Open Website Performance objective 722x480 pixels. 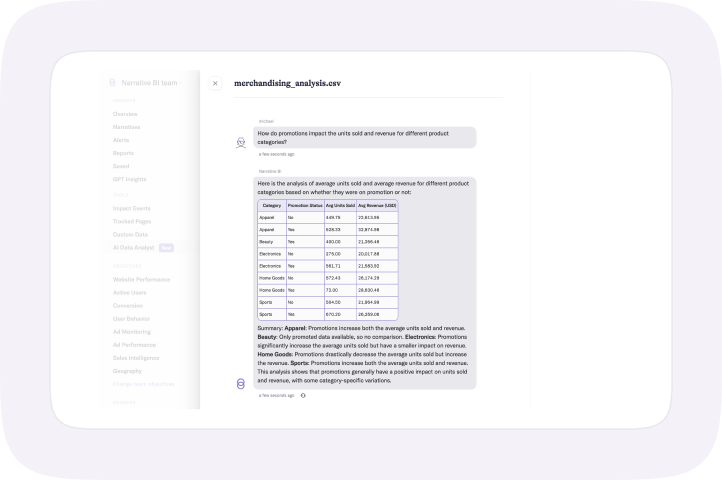coord(141,280)
